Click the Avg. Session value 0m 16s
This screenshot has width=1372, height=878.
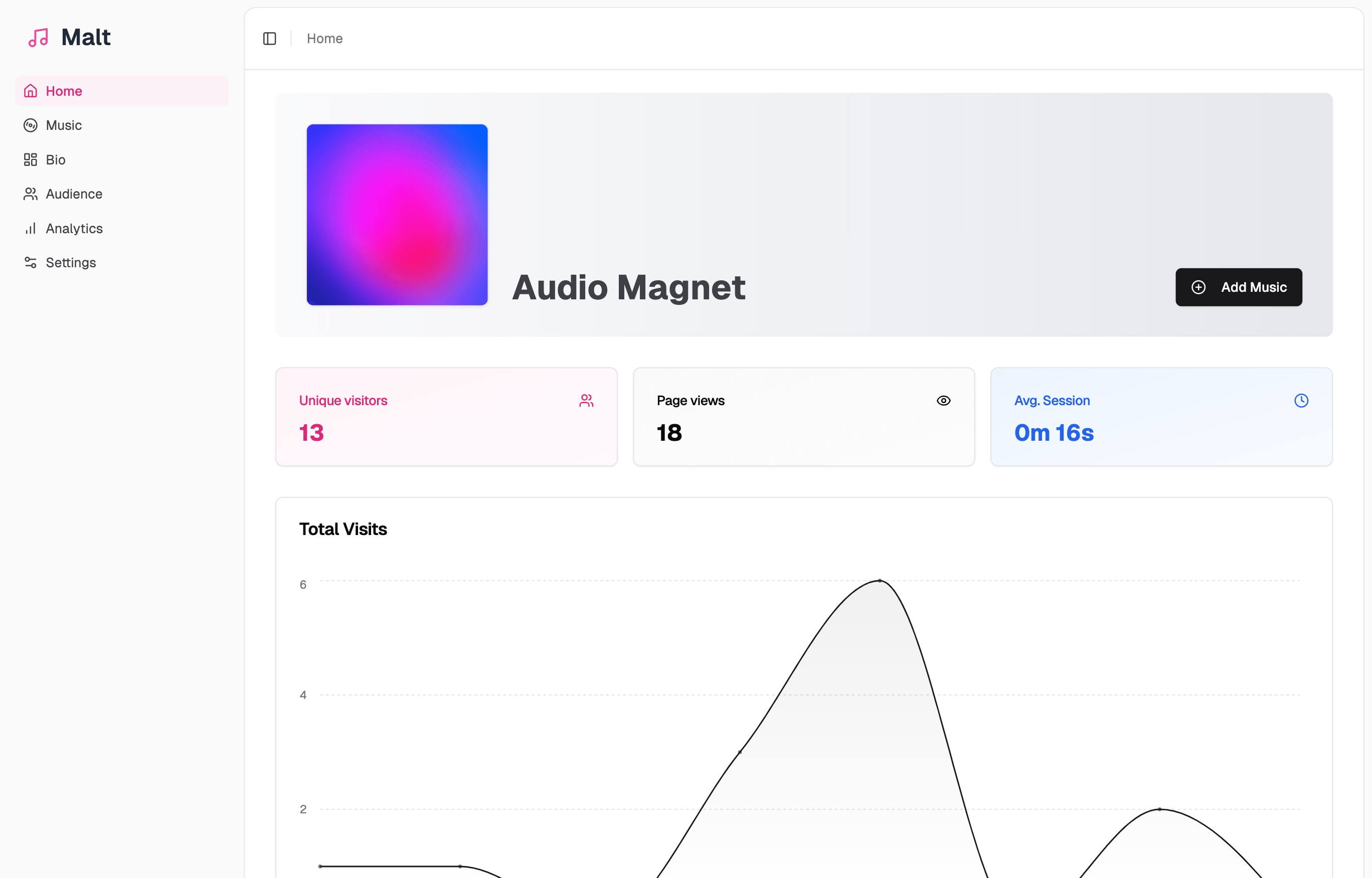(1054, 433)
